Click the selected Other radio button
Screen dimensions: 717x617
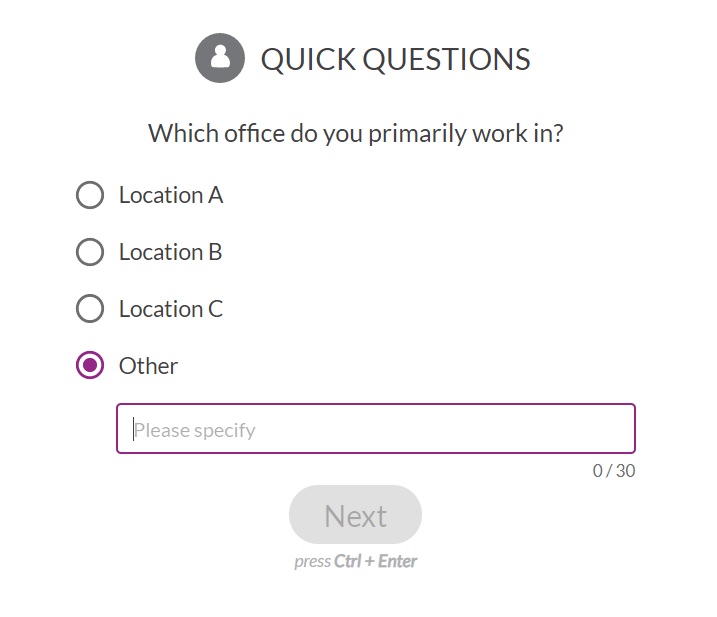click(90, 365)
